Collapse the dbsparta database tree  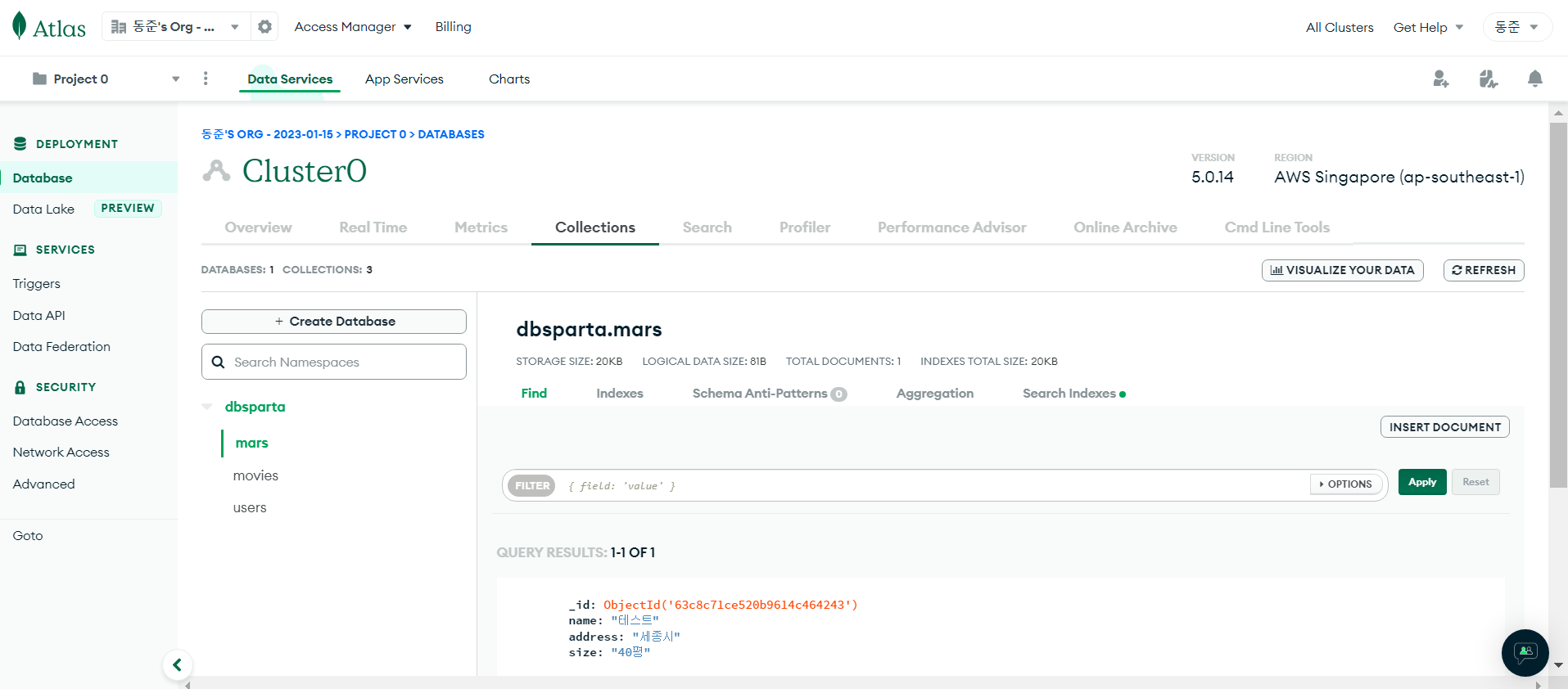point(207,407)
